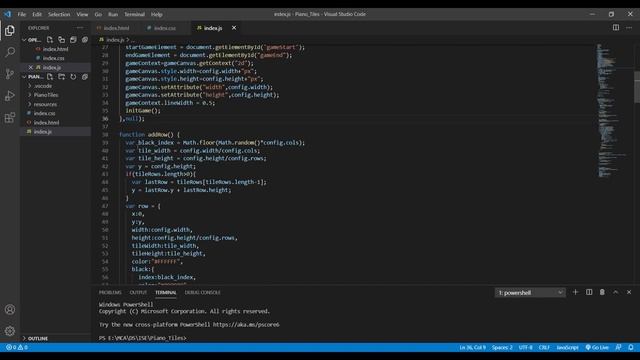Viewport: 640px width, 360px height.
Task: Collapse all folders in Explorer
Action: (85, 77)
